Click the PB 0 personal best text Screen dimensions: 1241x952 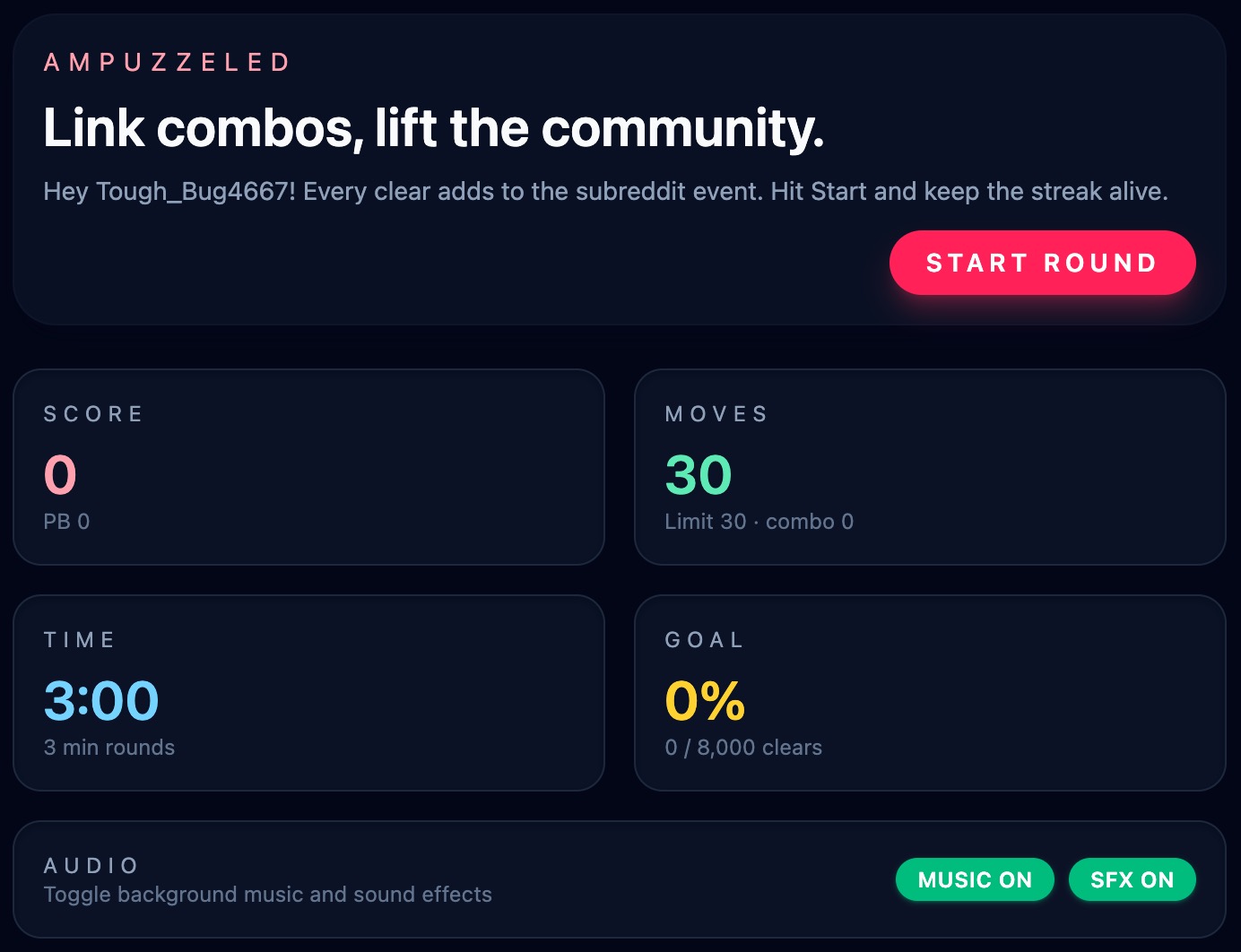click(66, 521)
